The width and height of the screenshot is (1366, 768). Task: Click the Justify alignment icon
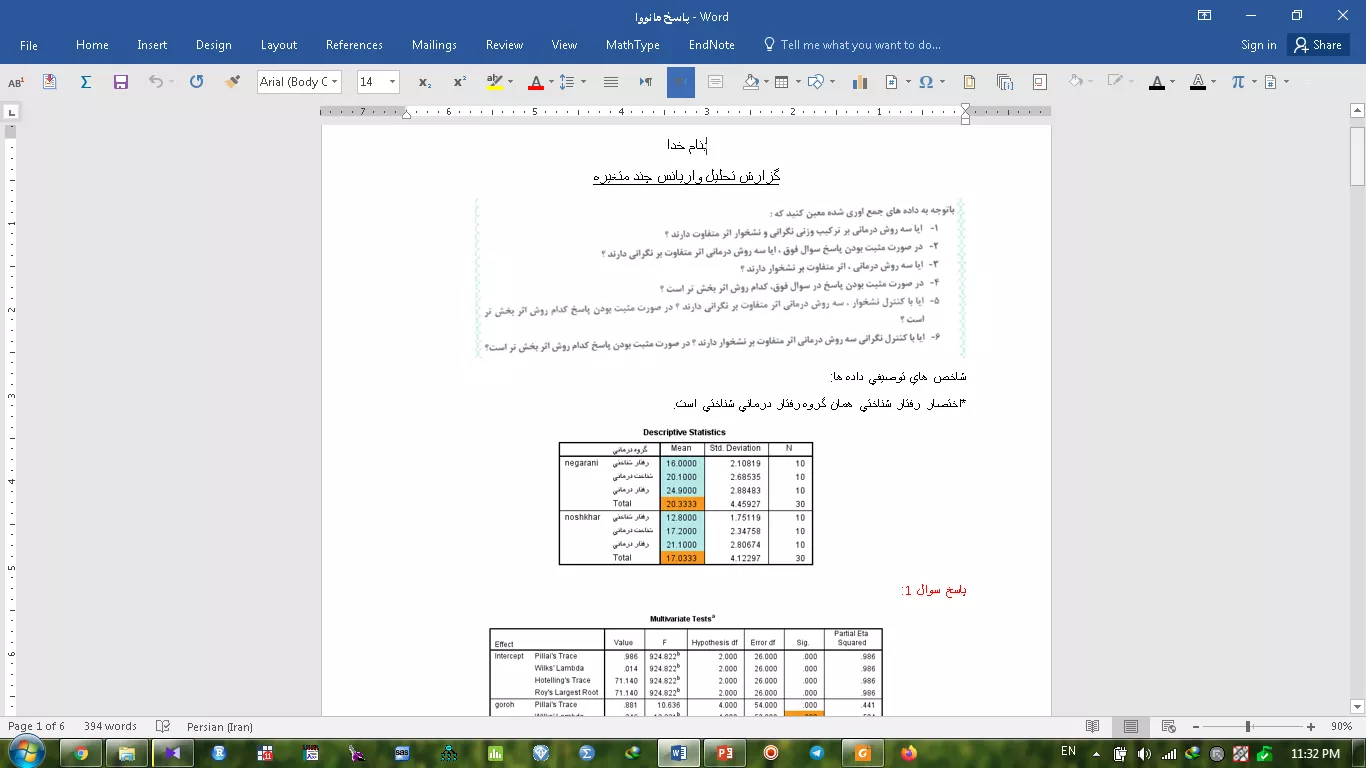[x=611, y=82]
